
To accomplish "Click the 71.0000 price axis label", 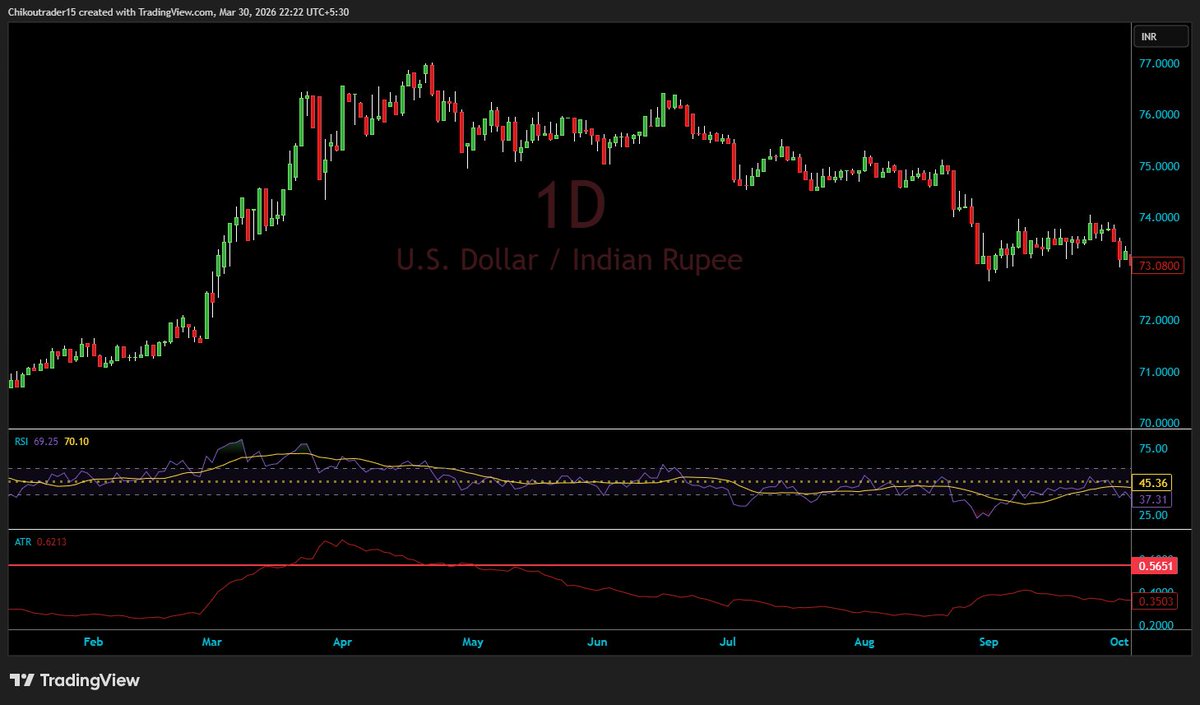I will pos(1158,372).
